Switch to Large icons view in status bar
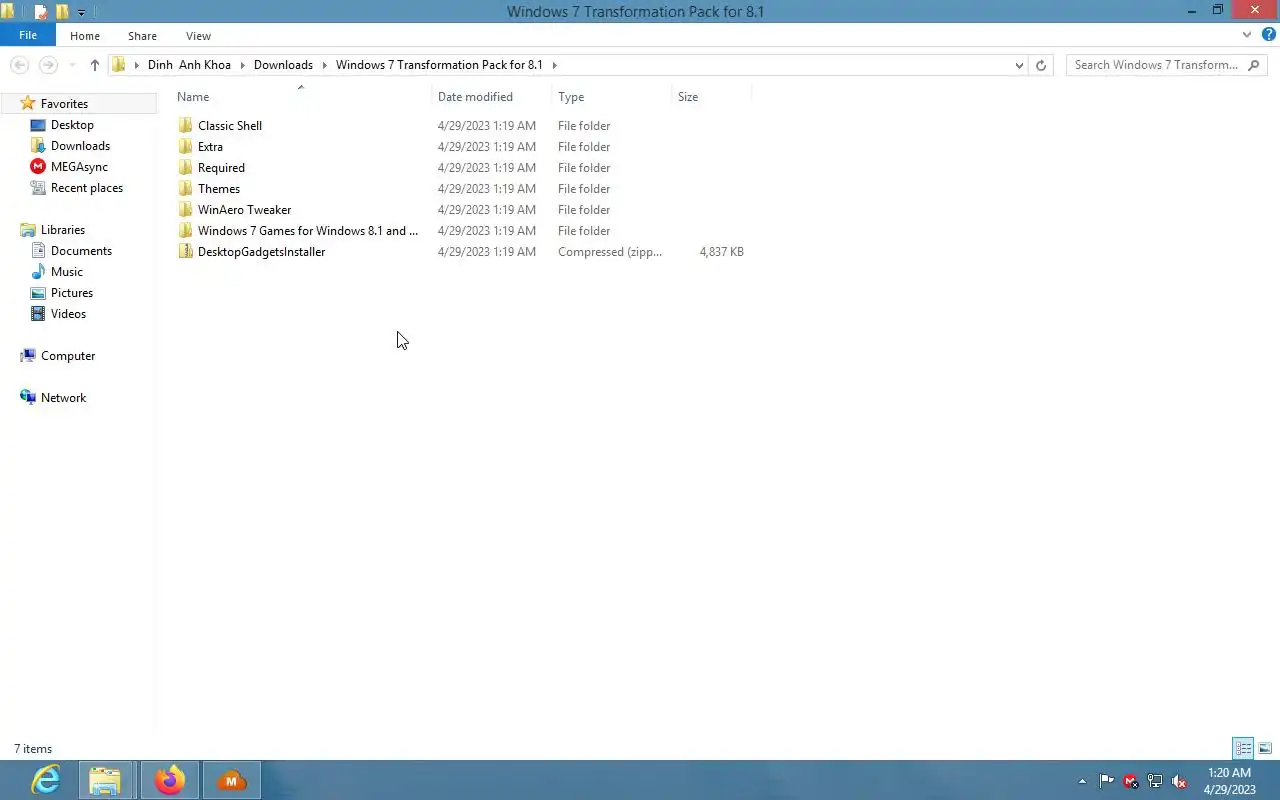 click(1265, 748)
